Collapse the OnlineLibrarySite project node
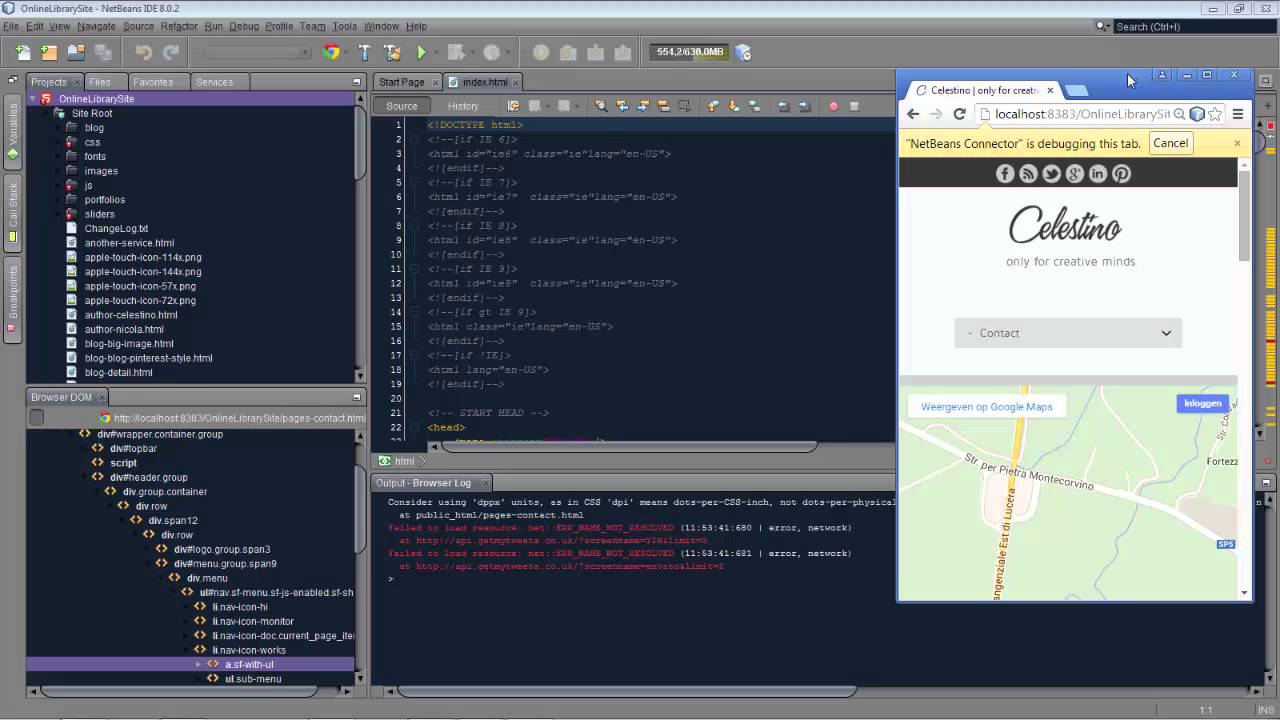Viewport: 1280px width, 720px height. tap(33, 99)
